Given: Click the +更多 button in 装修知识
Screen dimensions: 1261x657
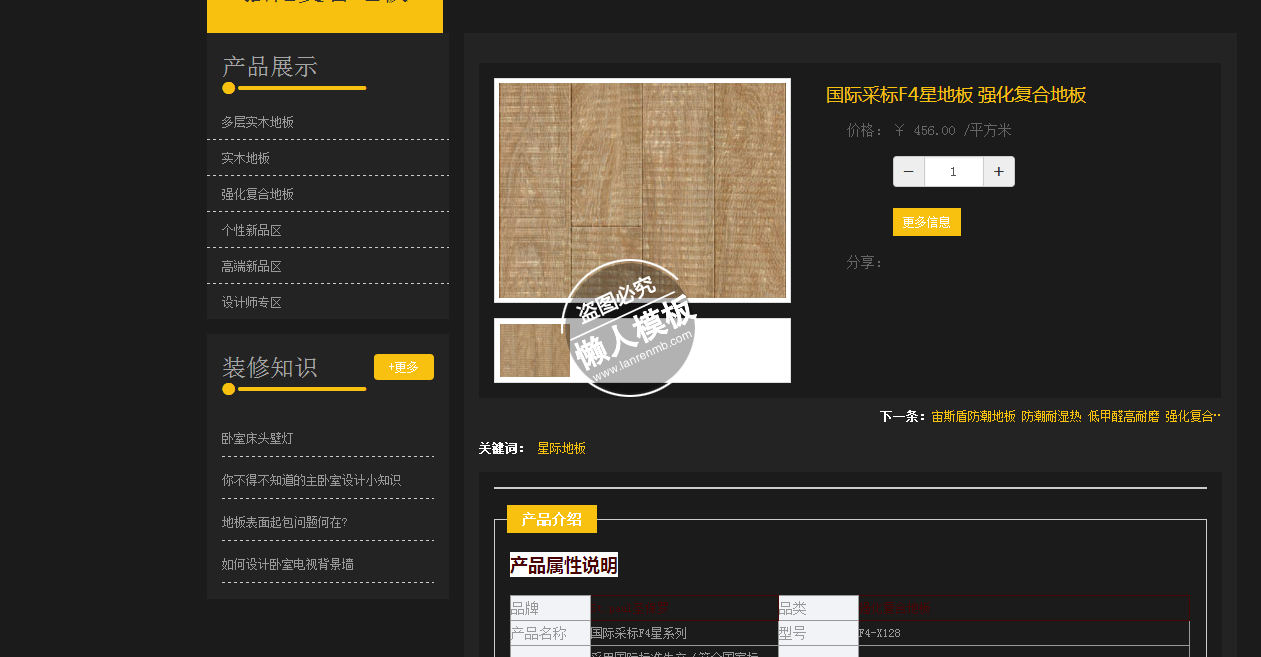Looking at the screenshot, I should [x=404, y=367].
